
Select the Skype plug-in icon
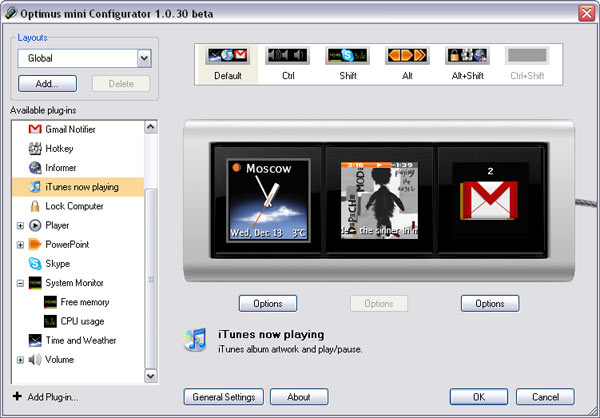tap(35, 263)
